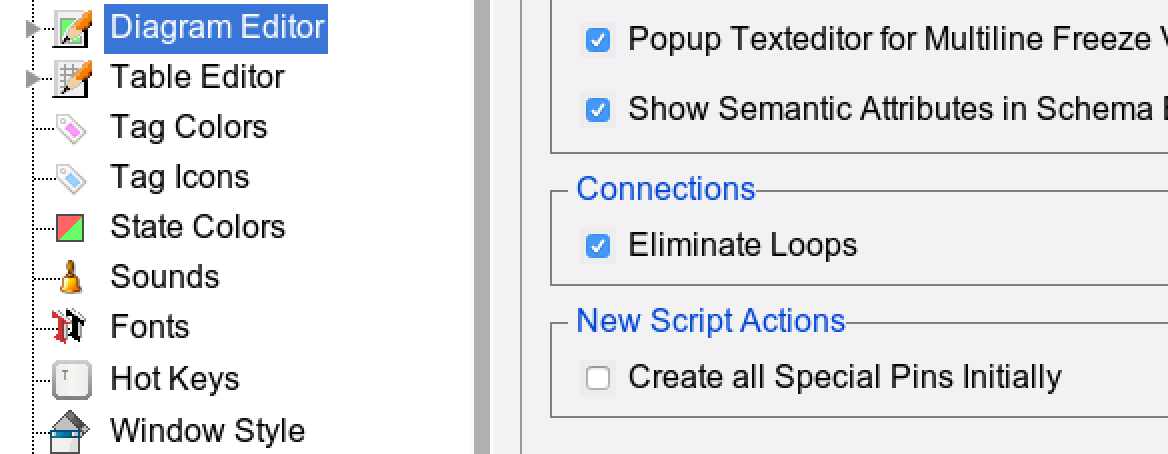Enable Create all Special Pins Initially
This screenshot has width=1168, height=454.
(x=597, y=378)
